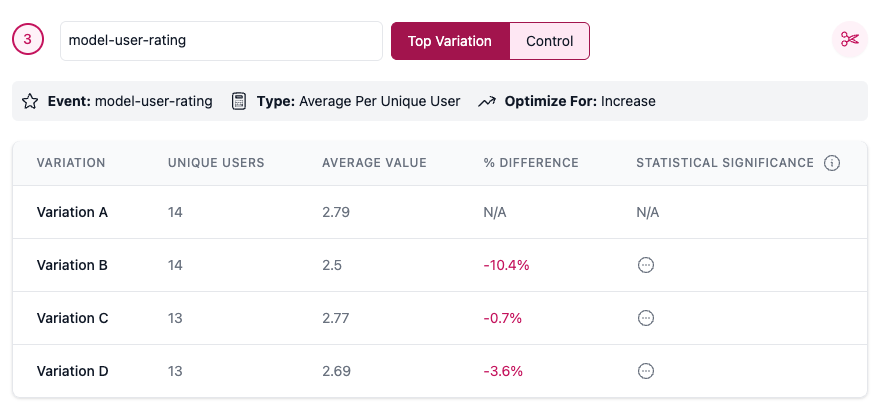Click the % Difference column header
The width and height of the screenshot is (881, 420).
[530, 163]
